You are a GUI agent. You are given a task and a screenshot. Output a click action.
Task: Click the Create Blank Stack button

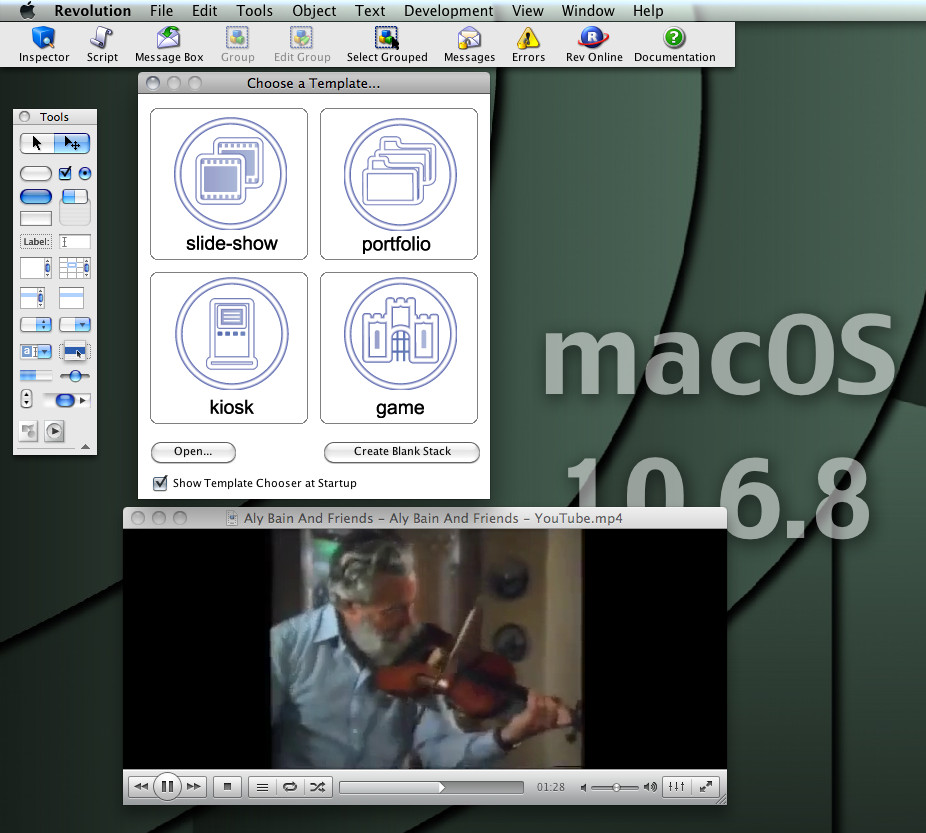click(402, 452)
